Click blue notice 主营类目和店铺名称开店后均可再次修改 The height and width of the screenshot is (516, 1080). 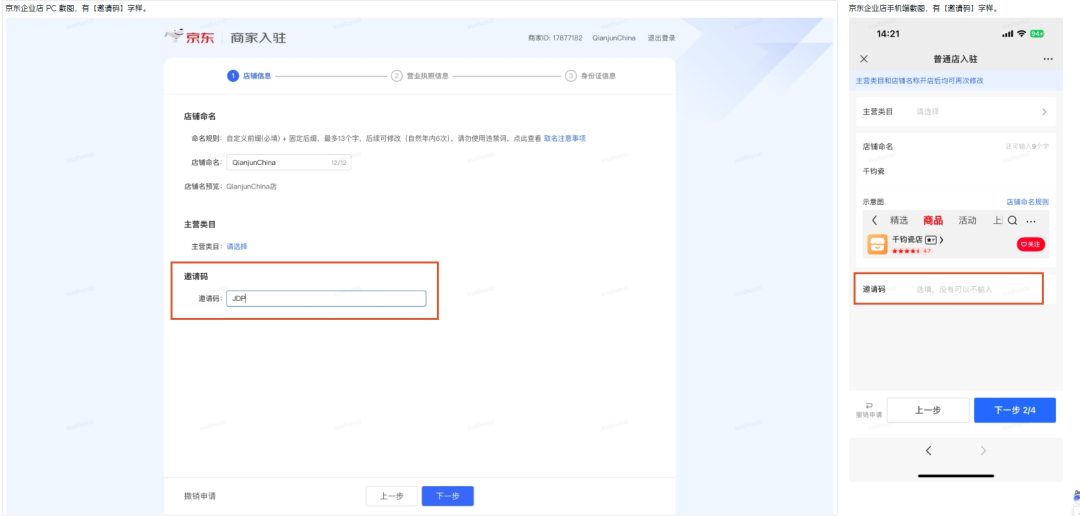[x=920, y=81]
